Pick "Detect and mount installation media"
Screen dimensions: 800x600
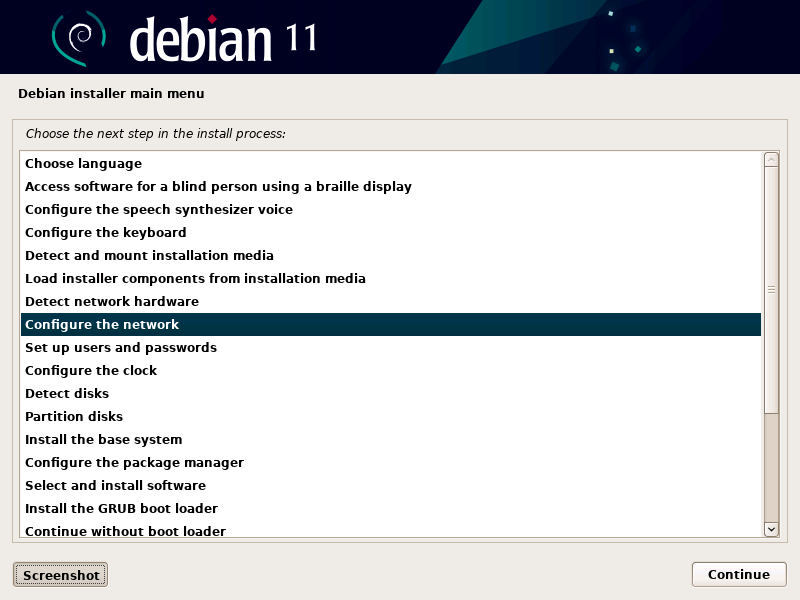click(391, 256)
